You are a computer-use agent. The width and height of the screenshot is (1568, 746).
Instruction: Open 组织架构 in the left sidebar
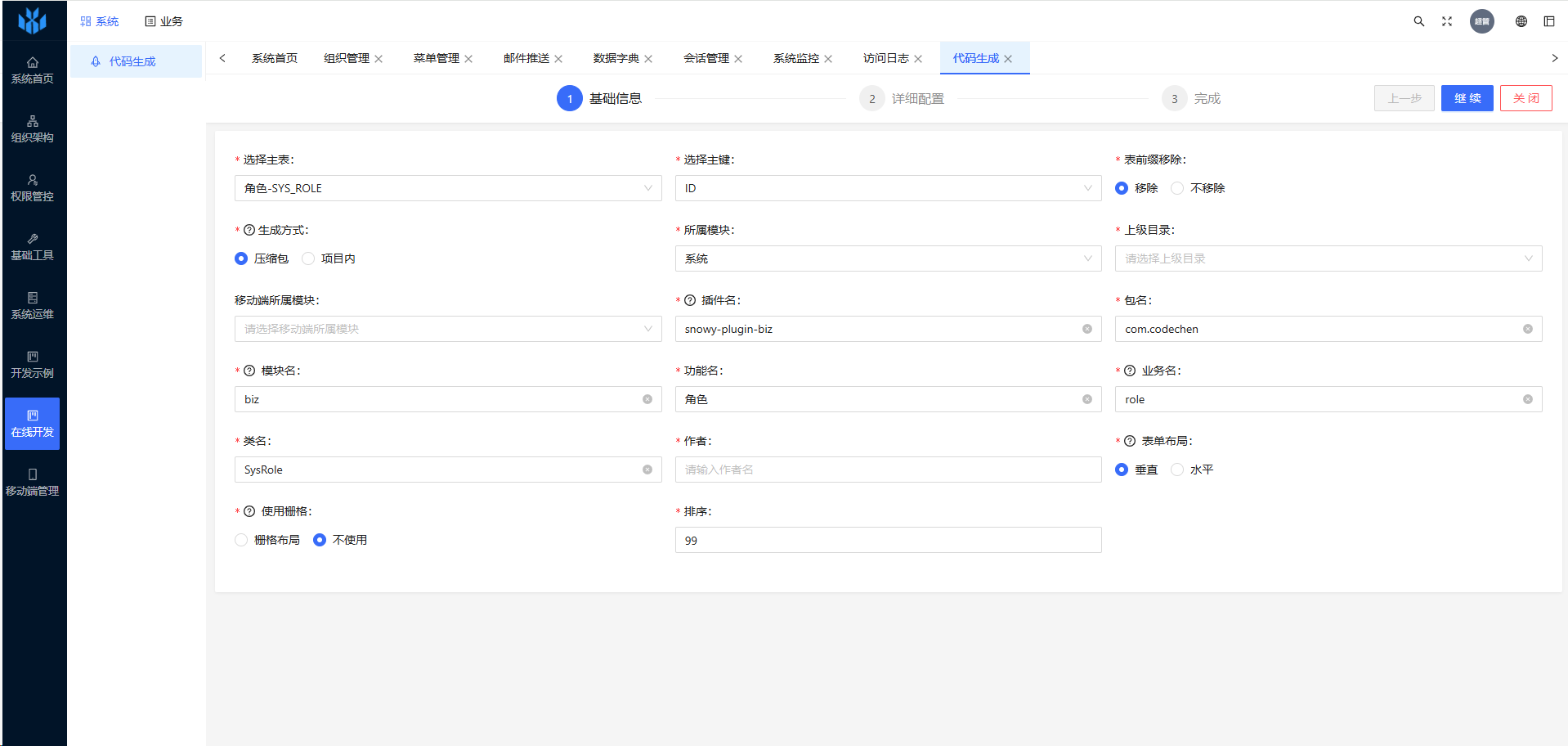pos(33,129)
